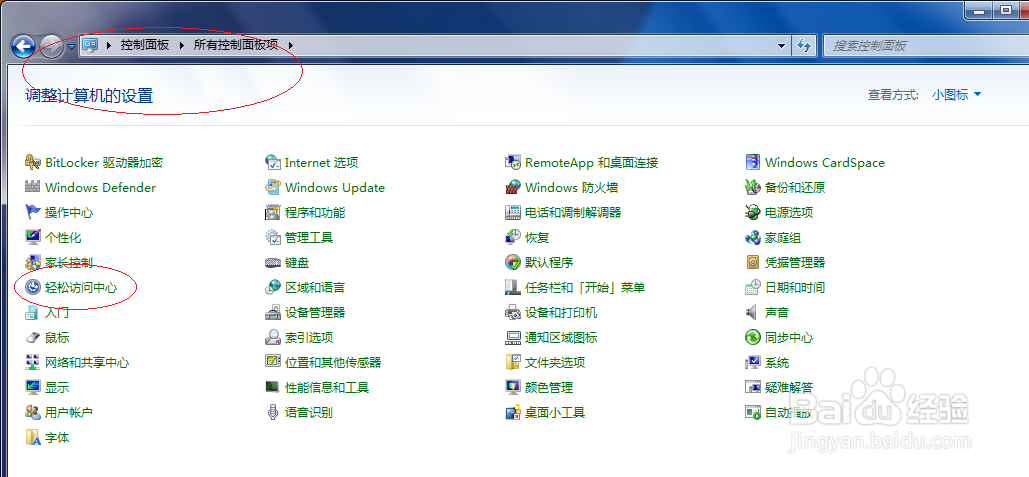Screen dimensions: 1029x477
Task: Refresh the control panel view
Action: 804,45
